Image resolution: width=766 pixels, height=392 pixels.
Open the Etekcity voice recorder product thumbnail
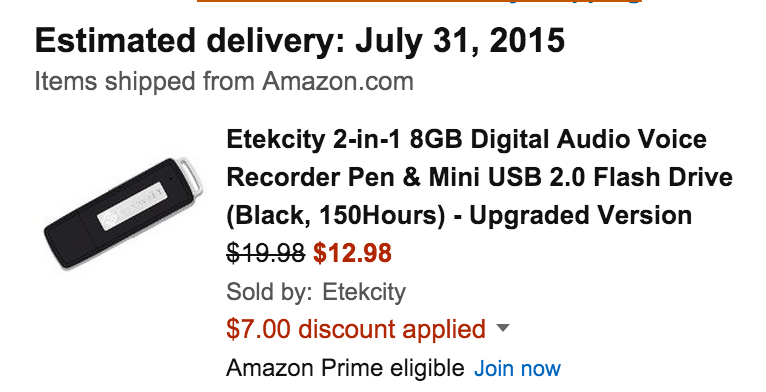click(123, 214)
